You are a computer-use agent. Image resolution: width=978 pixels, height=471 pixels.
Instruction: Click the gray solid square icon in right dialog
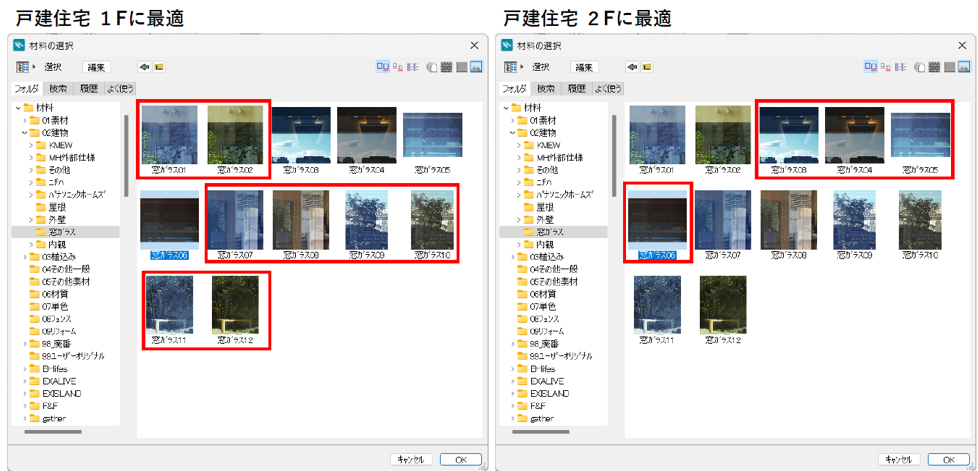pyautogui.click(x=950, y=67)
